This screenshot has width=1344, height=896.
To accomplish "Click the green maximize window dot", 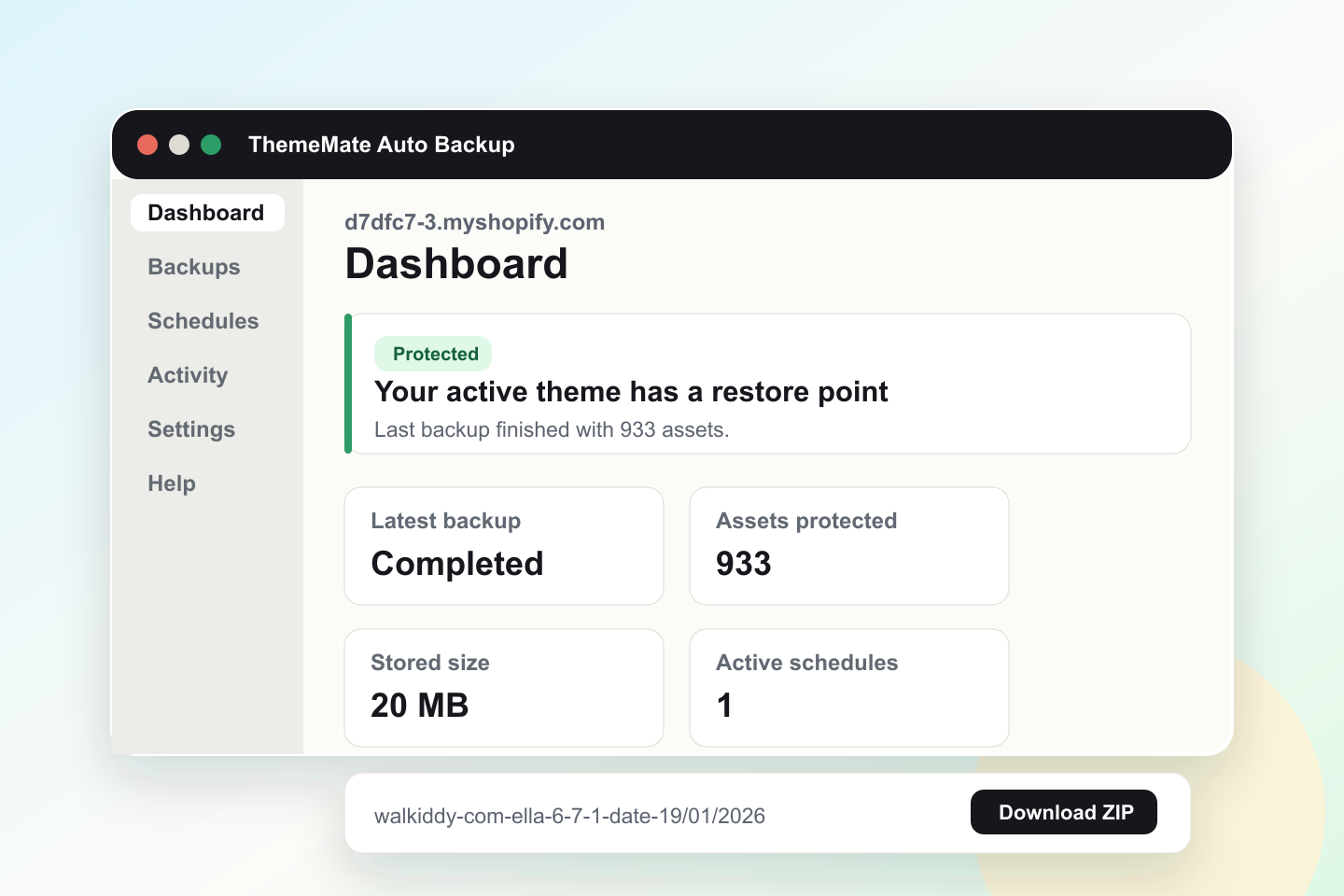I will pos(211,145).
